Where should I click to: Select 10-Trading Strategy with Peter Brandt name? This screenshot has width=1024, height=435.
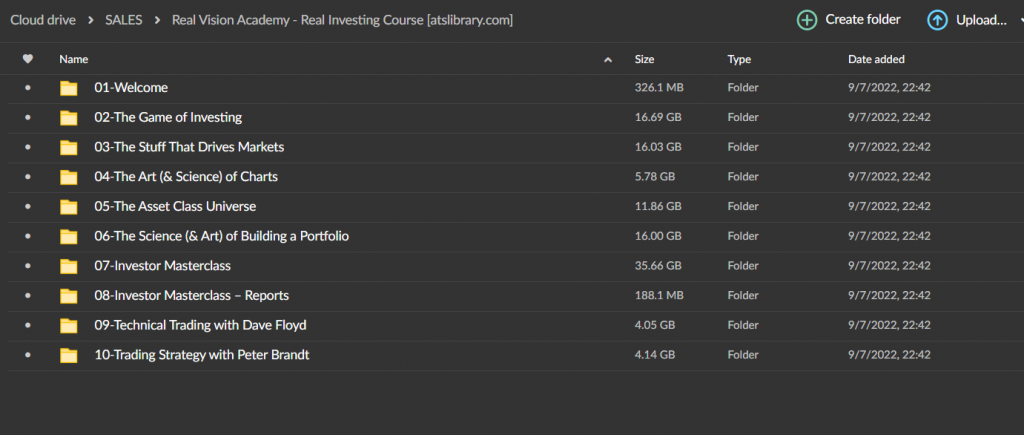point(202,355)
